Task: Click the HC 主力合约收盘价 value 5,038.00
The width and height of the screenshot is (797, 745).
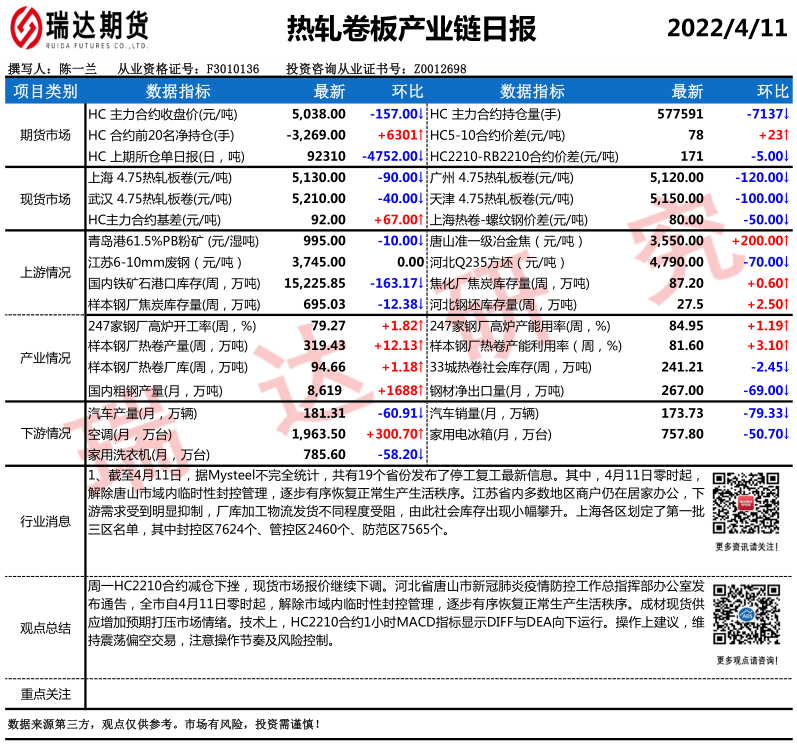Action: [318, 114]
